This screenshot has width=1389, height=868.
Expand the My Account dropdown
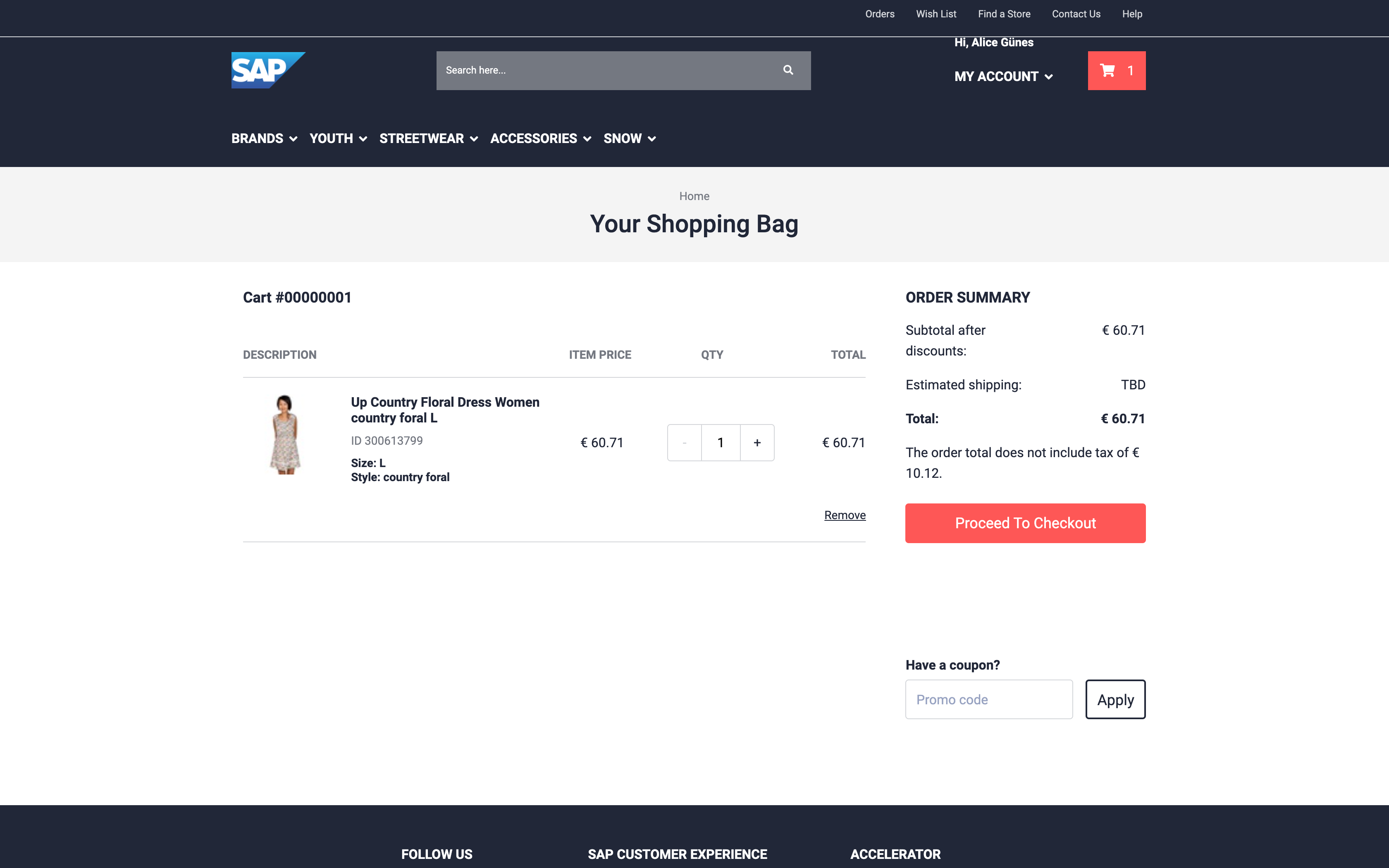click(x=1003, y=76)
